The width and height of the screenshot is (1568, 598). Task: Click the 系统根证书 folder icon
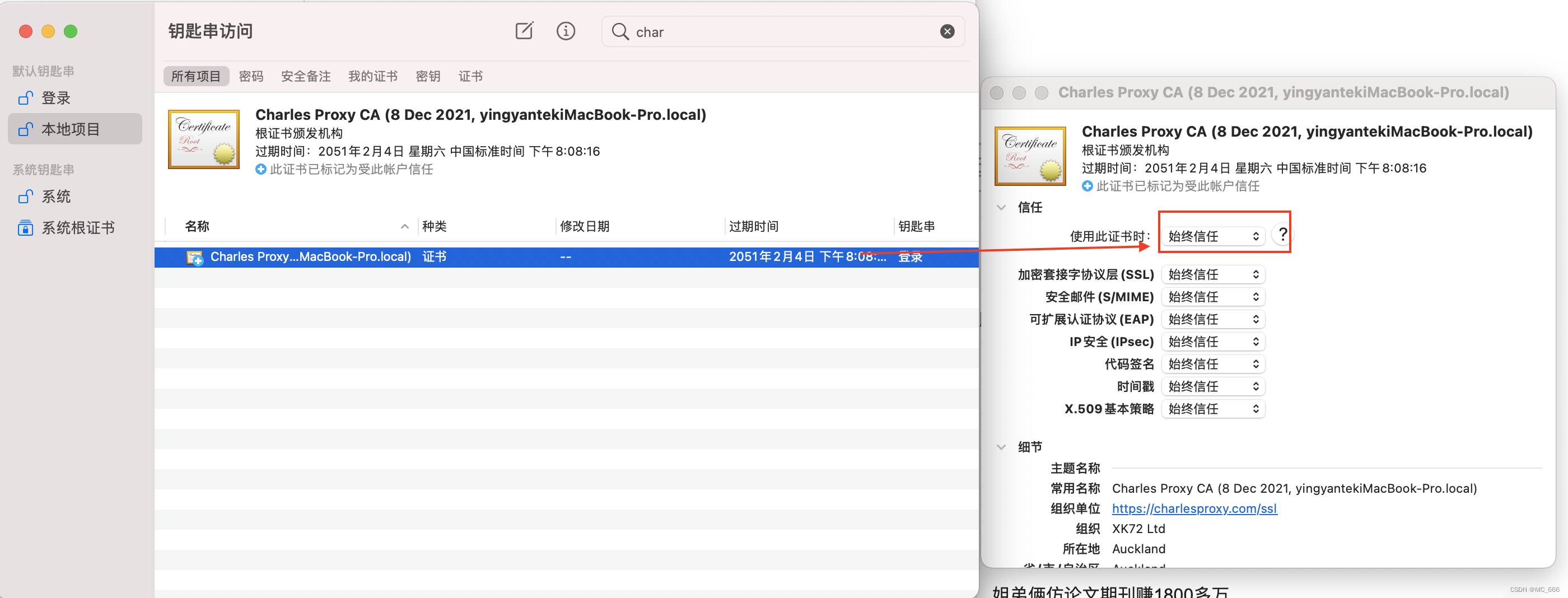tap(25, 228)
